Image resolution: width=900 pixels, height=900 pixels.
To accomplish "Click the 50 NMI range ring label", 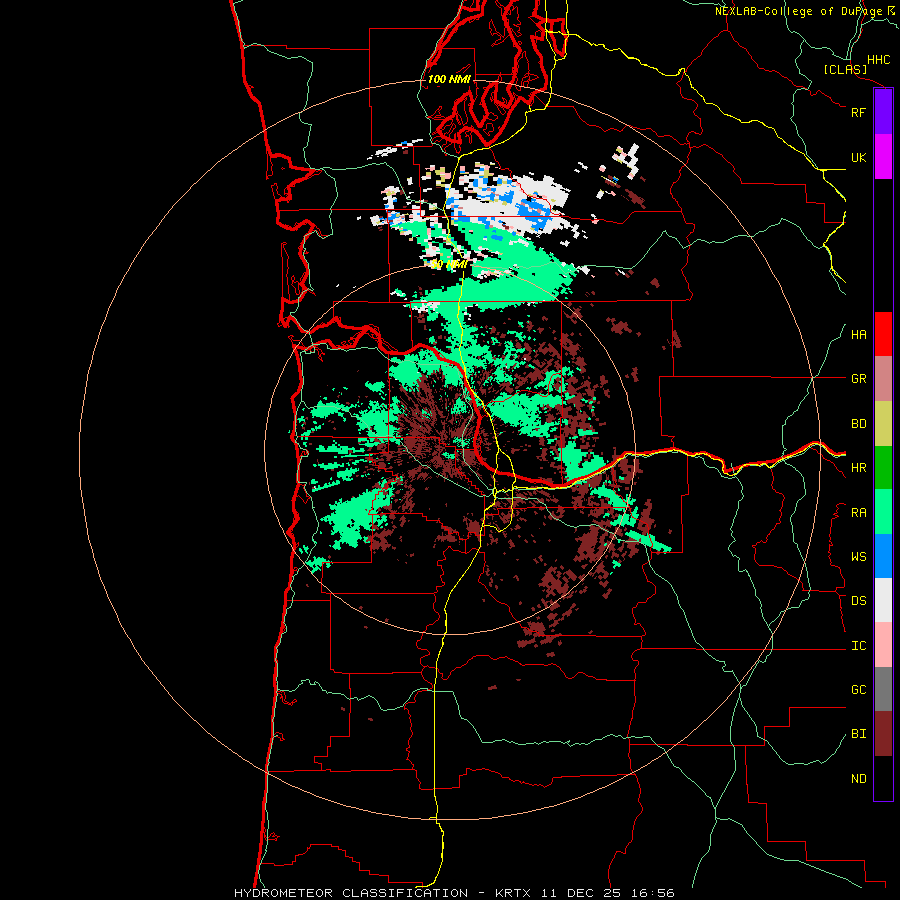I will tap(449, 264).
